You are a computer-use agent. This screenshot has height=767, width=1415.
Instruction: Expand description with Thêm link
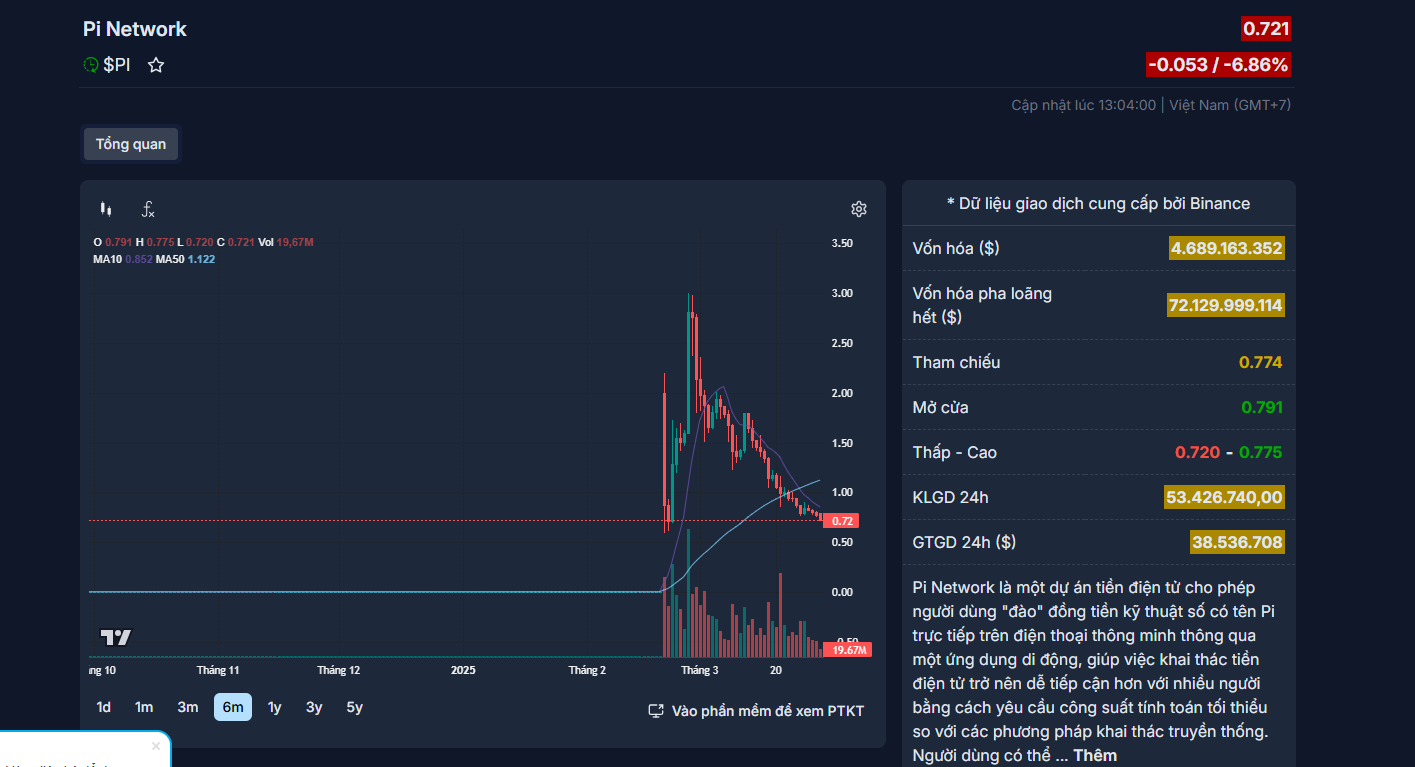[1095, 755]
